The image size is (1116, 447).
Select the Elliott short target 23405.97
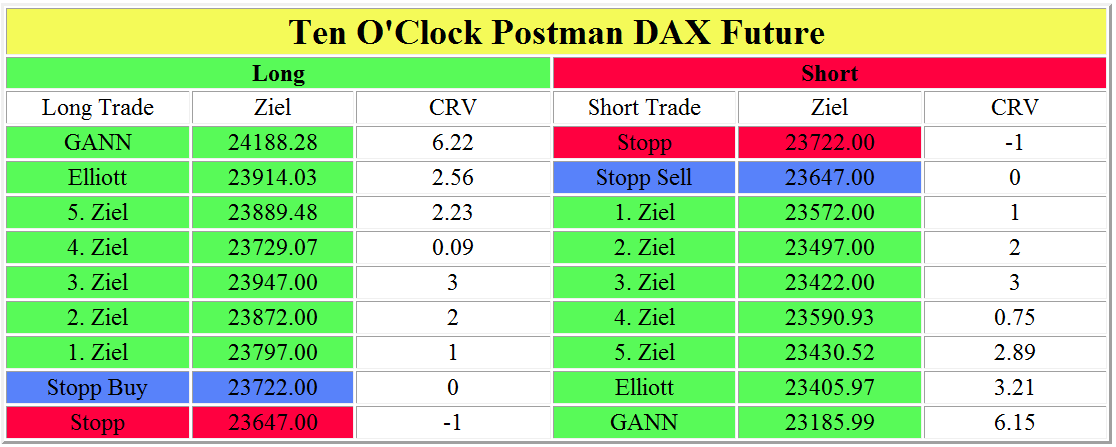[x=830, y=388]
